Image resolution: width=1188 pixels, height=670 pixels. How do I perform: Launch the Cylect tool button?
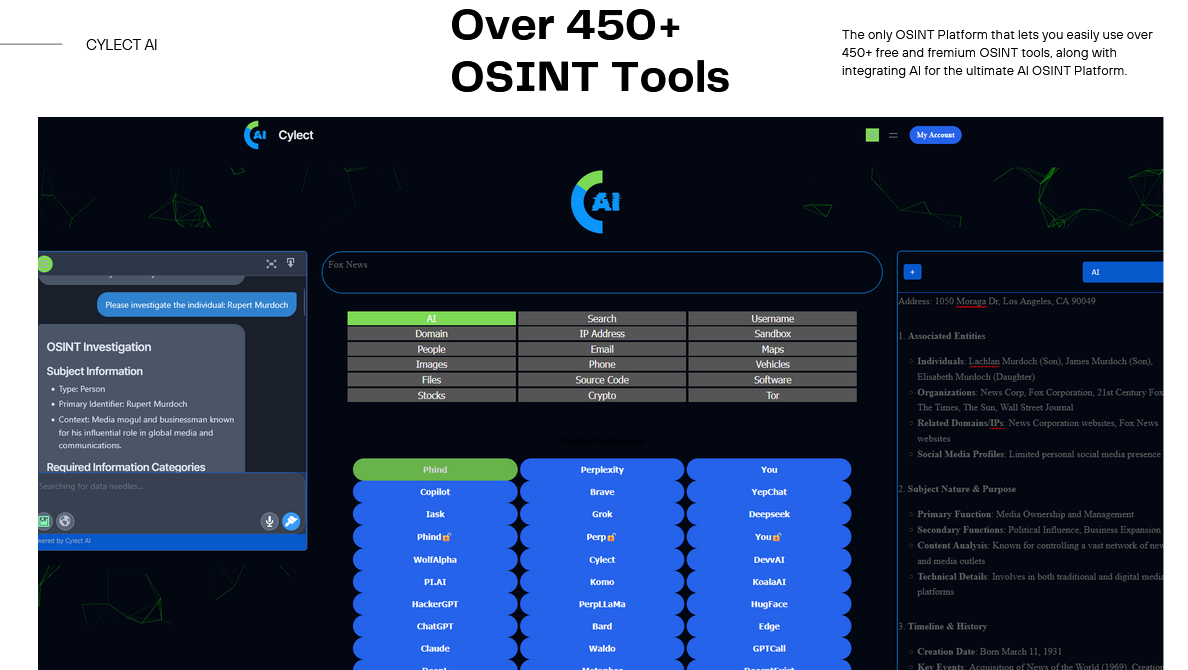602,559
